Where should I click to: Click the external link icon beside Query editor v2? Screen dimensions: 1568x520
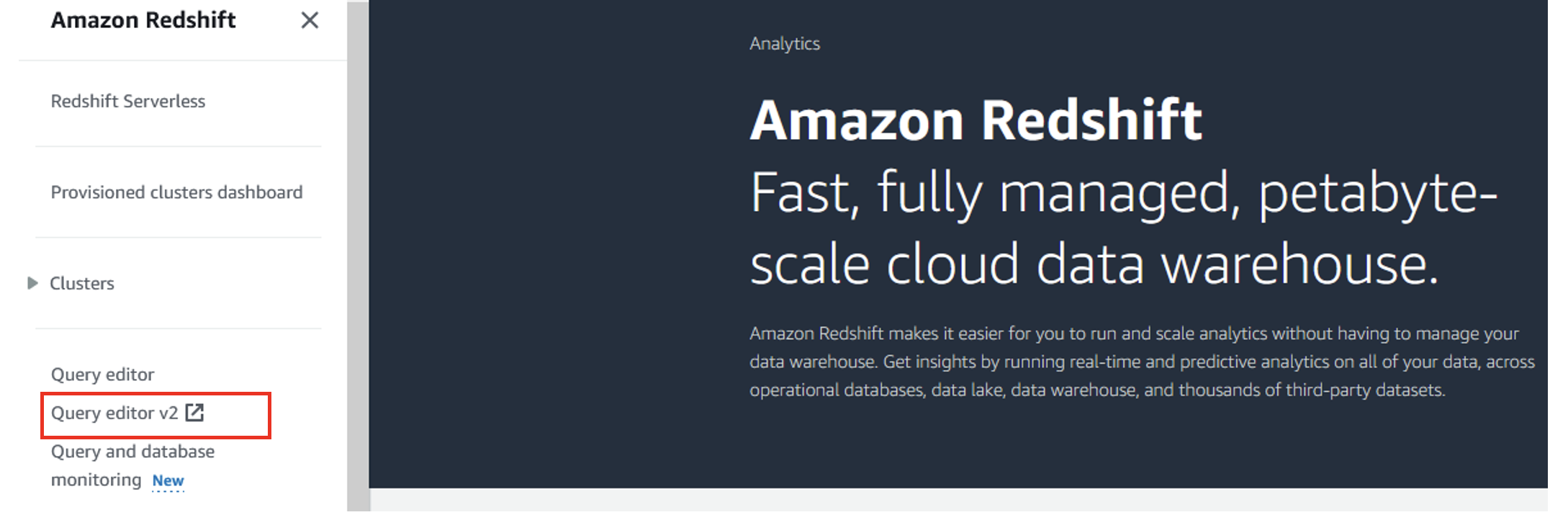pos(194,413)
